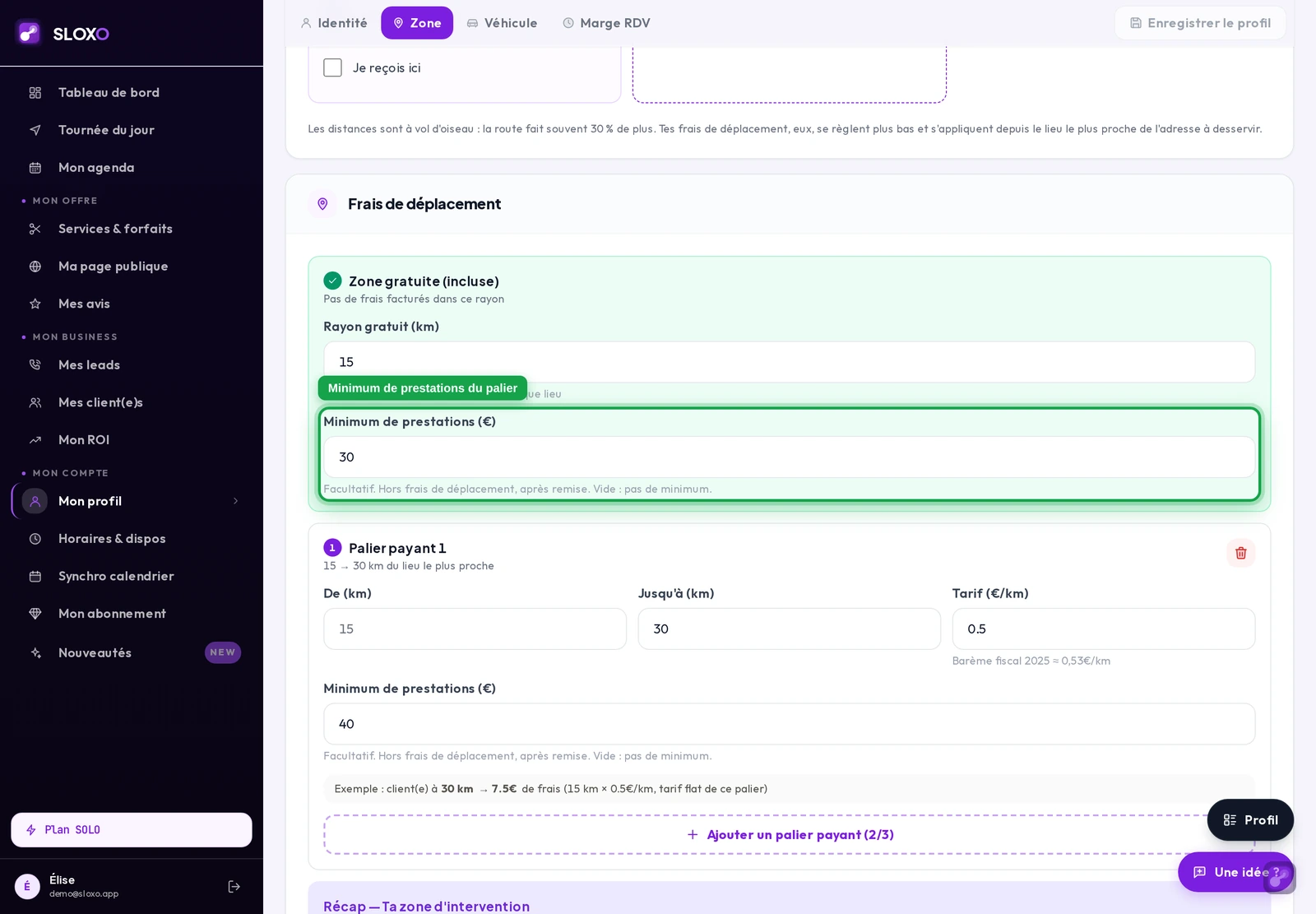Open the Une idée ? feedback button
1316x914 pixels.
(1235, 872)
